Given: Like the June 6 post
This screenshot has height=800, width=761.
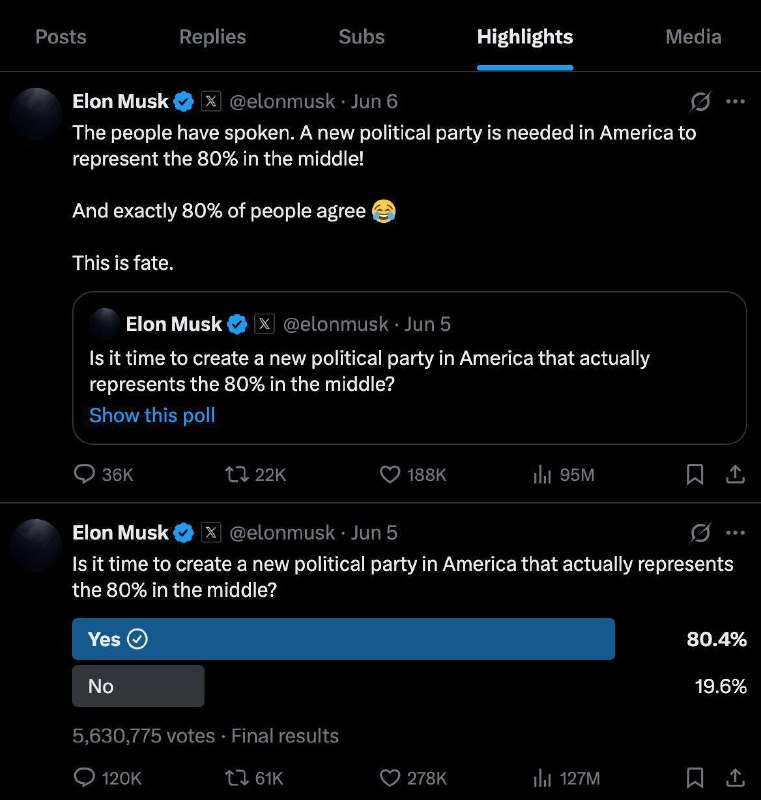Looking at the screenshot, I should click(x=391, y=475).
